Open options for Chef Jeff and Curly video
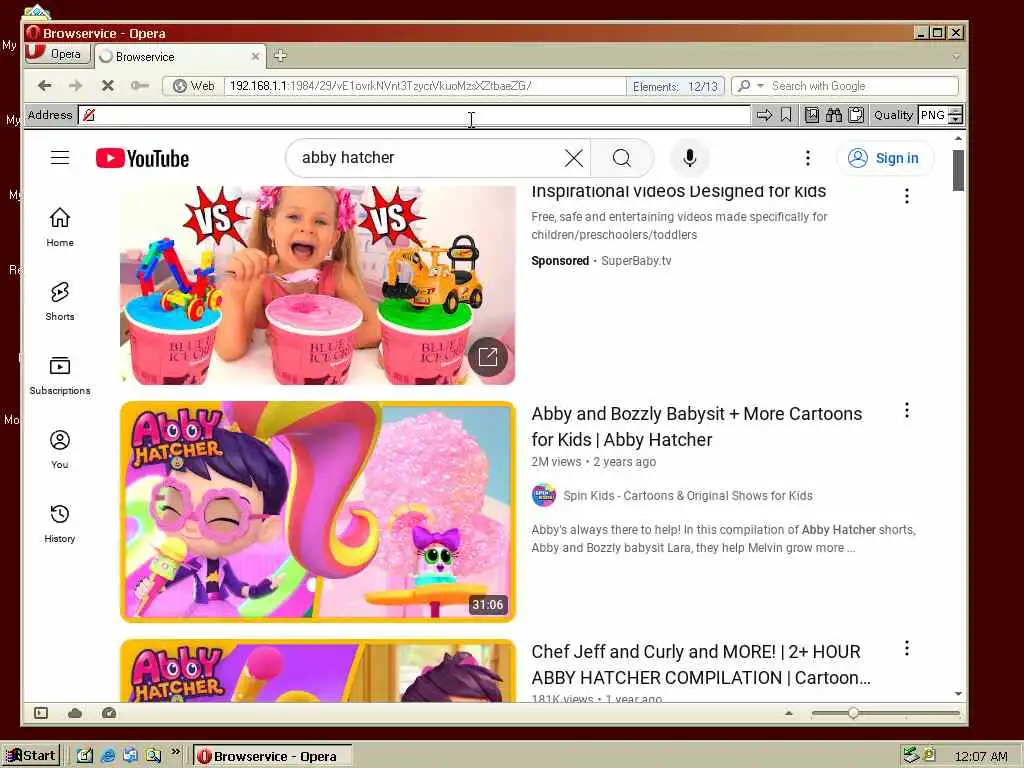 [906, 648]
